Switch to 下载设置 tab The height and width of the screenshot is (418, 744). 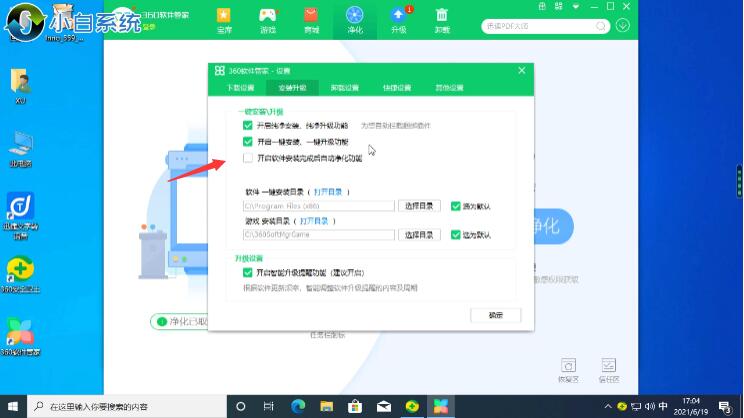240,88
